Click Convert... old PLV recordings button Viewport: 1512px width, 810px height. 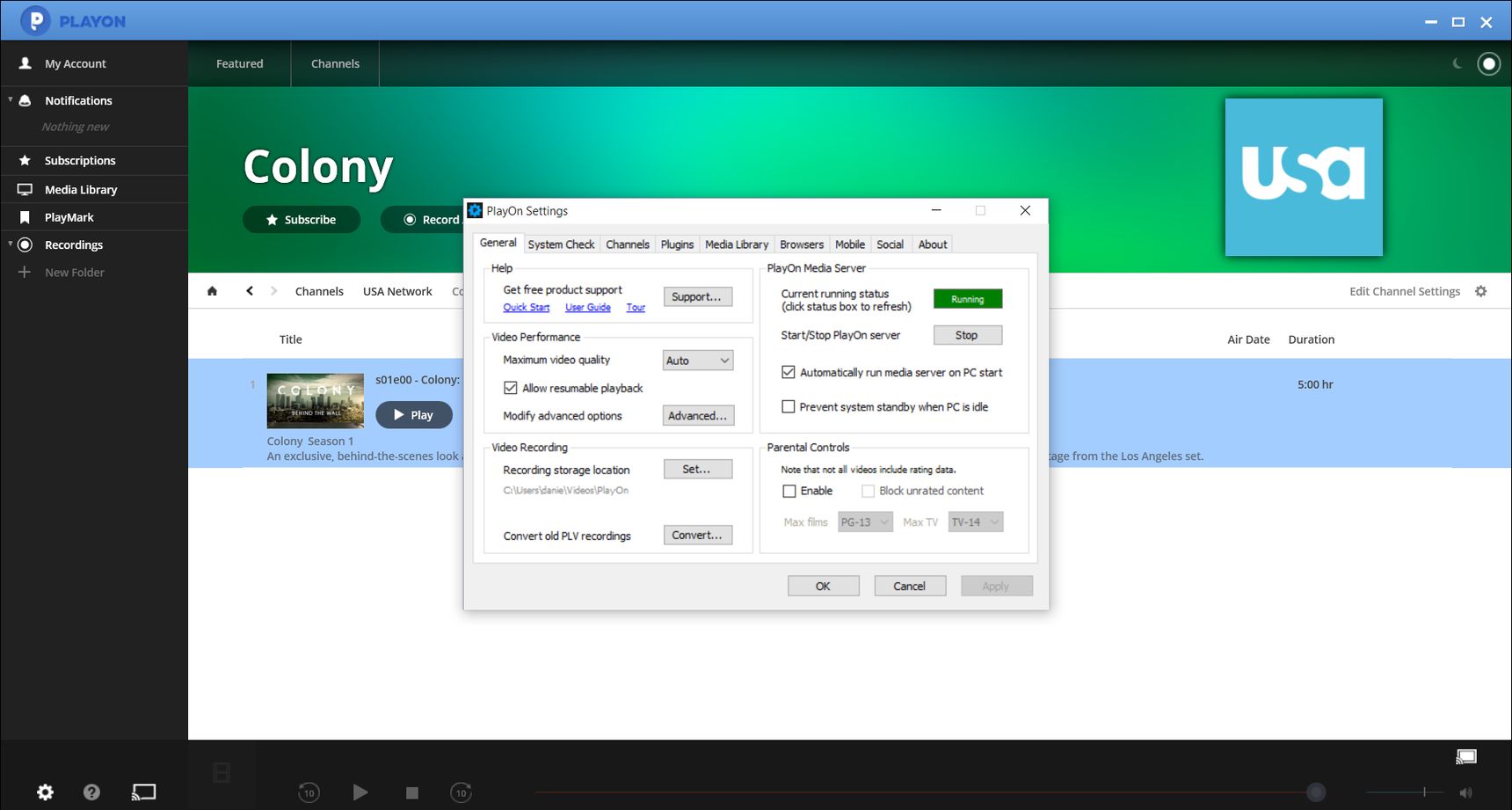[x=698, y=535]
